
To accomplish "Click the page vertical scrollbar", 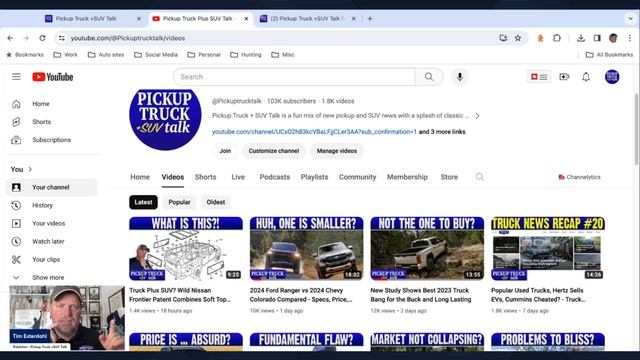I will coord(636,129).
